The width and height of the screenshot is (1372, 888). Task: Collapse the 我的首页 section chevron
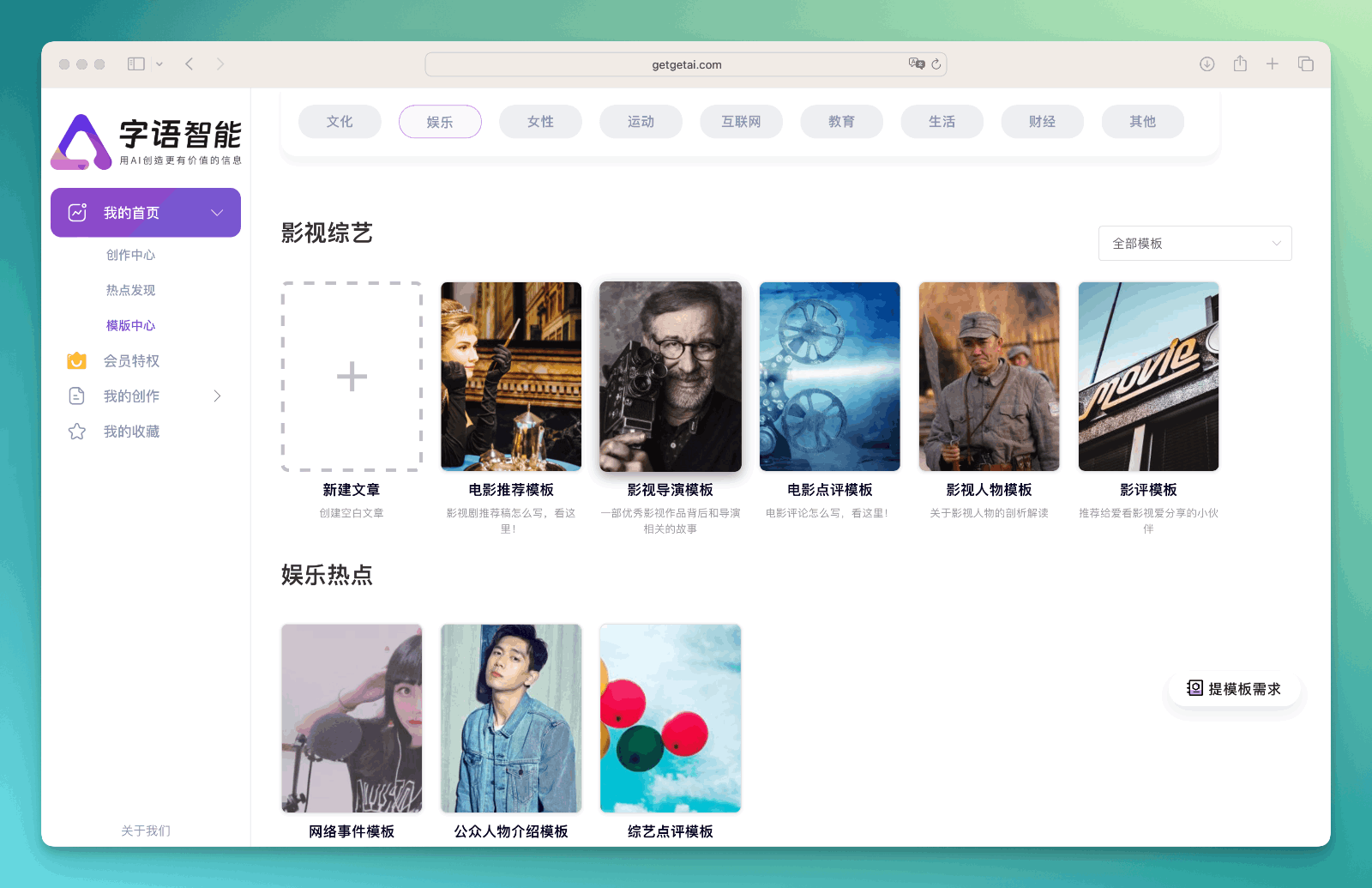tap(217, 212)
